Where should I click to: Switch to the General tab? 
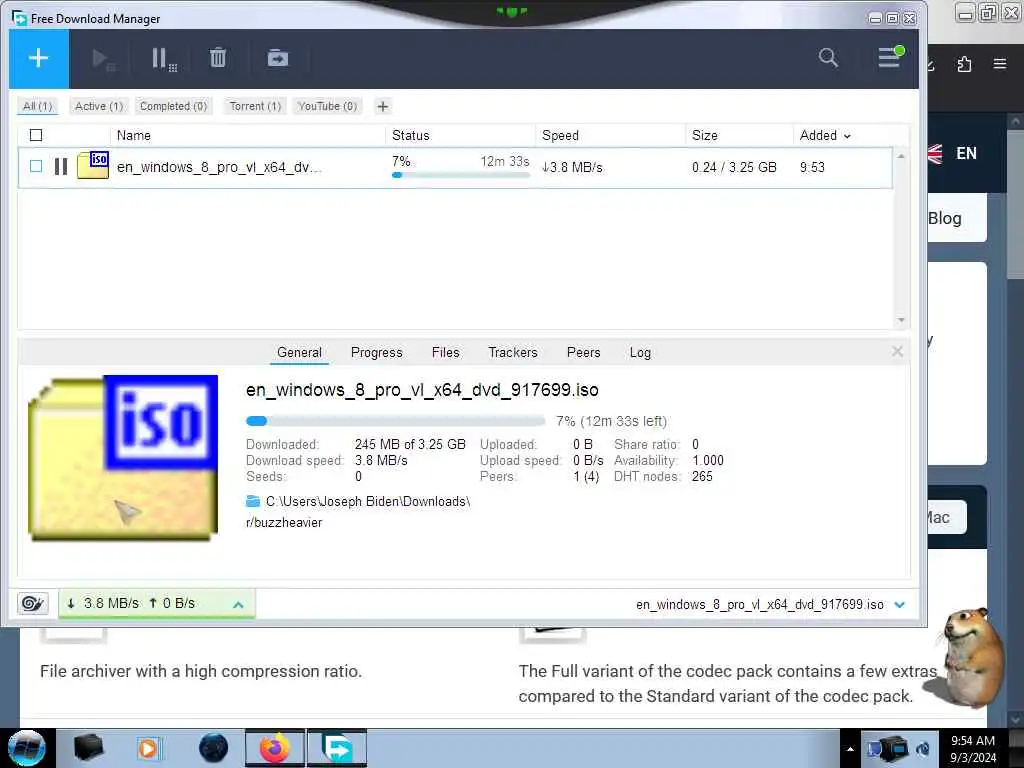pyautogui.click(x=299, y=353)
